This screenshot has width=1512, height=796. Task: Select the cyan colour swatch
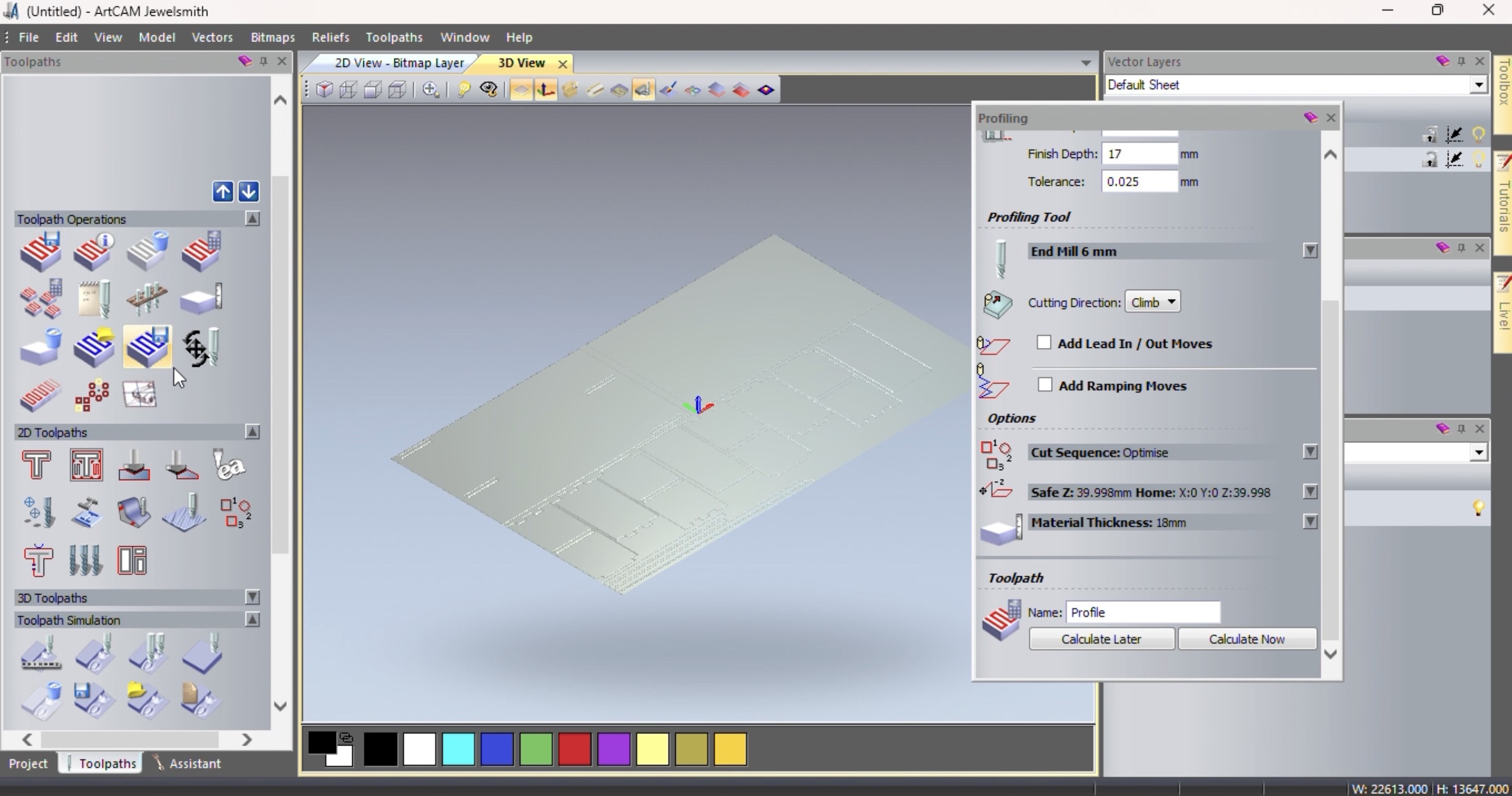tap(458, 748)
